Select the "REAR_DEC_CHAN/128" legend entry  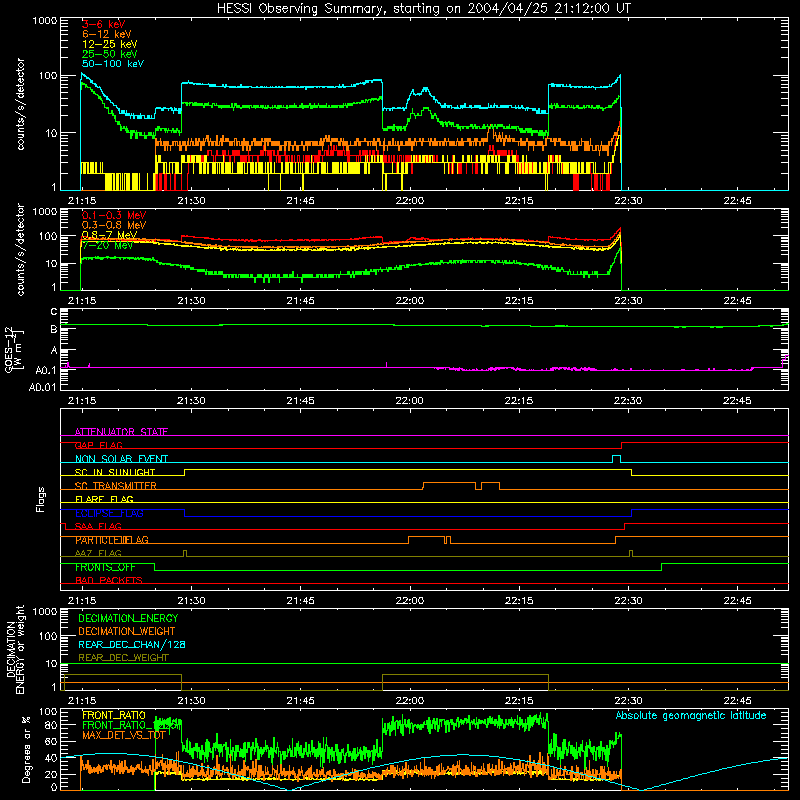(x=132, y=644)
